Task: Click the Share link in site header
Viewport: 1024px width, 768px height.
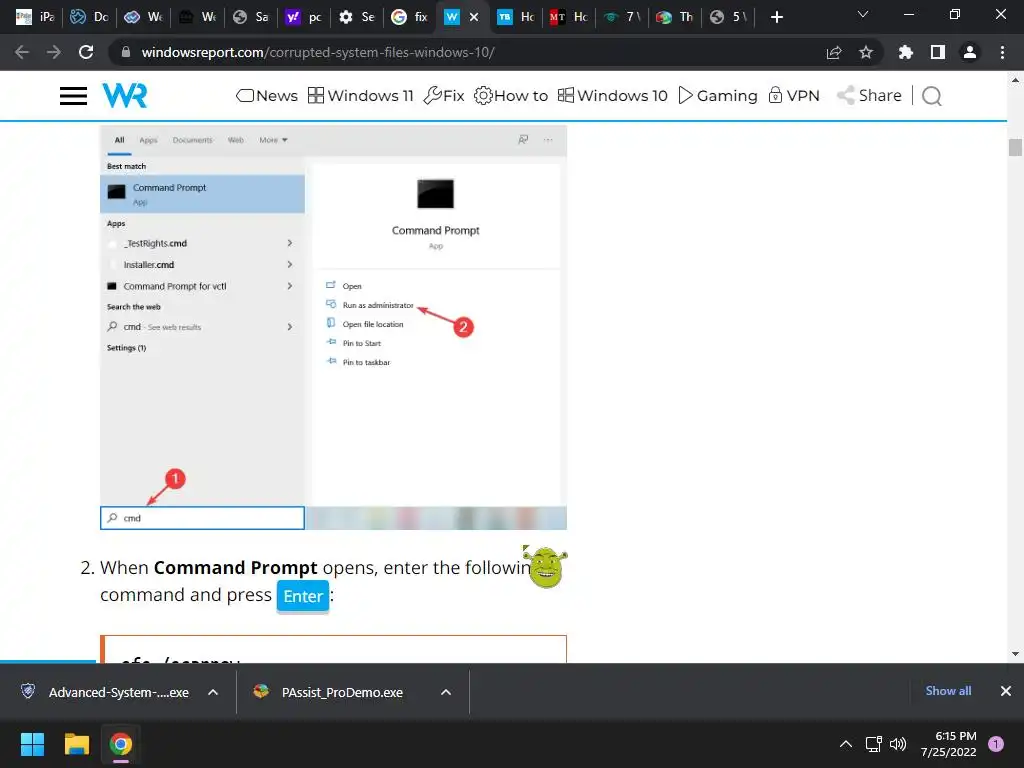Action: 869,95
